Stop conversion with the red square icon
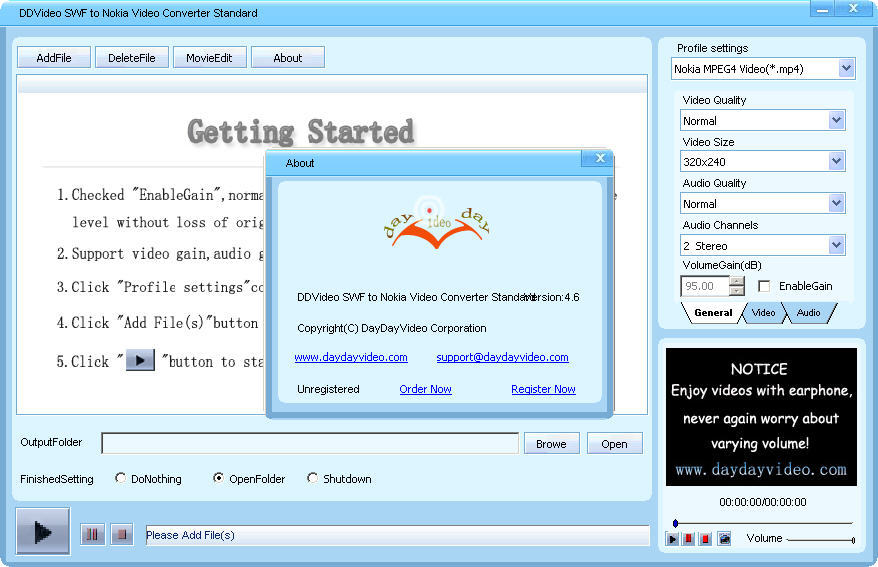The image size is (878, 567). click(x=122, y=535)
